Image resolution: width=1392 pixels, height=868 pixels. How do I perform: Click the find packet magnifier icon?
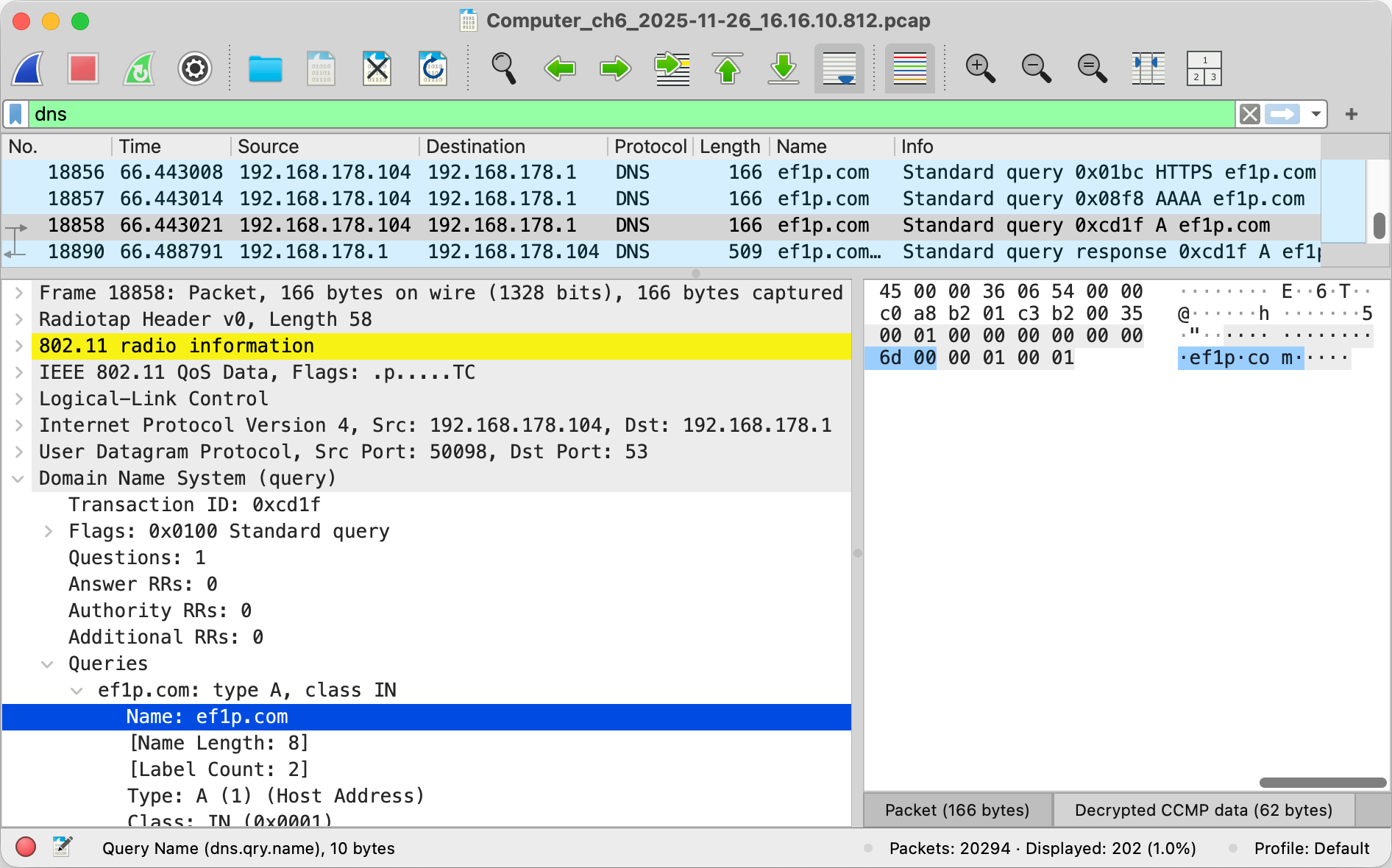point(503,69)
